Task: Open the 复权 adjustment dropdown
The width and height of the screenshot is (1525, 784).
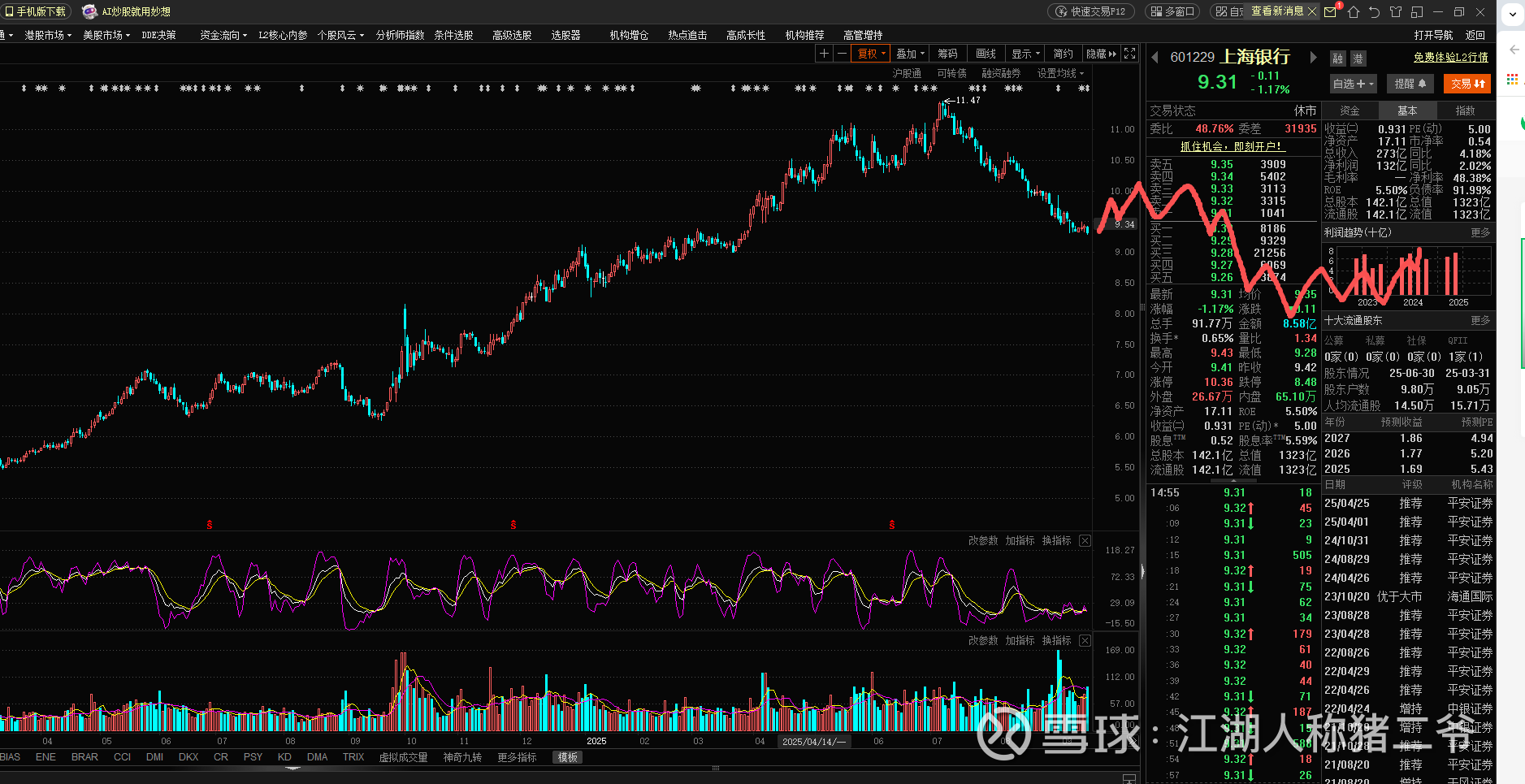Action: tap(872, 54)
